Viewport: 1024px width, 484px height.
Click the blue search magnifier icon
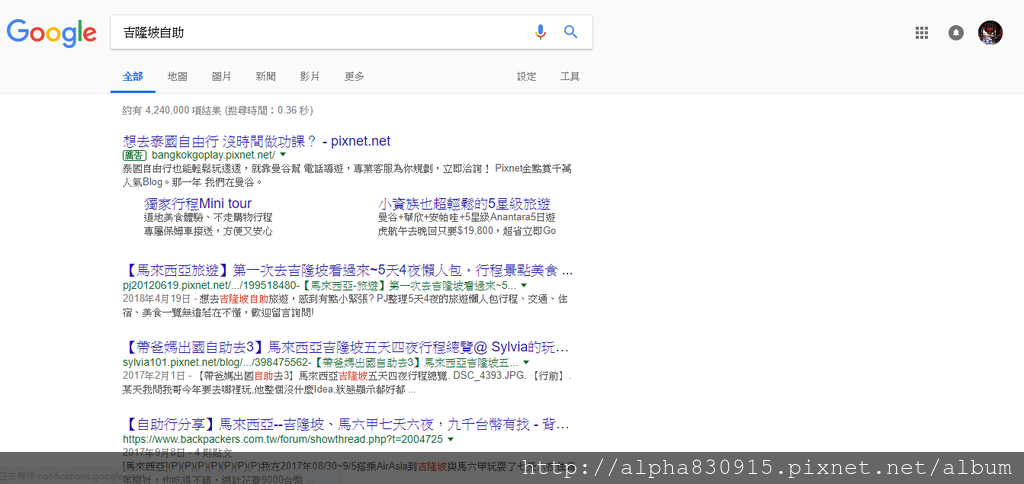tap(571, 32)
